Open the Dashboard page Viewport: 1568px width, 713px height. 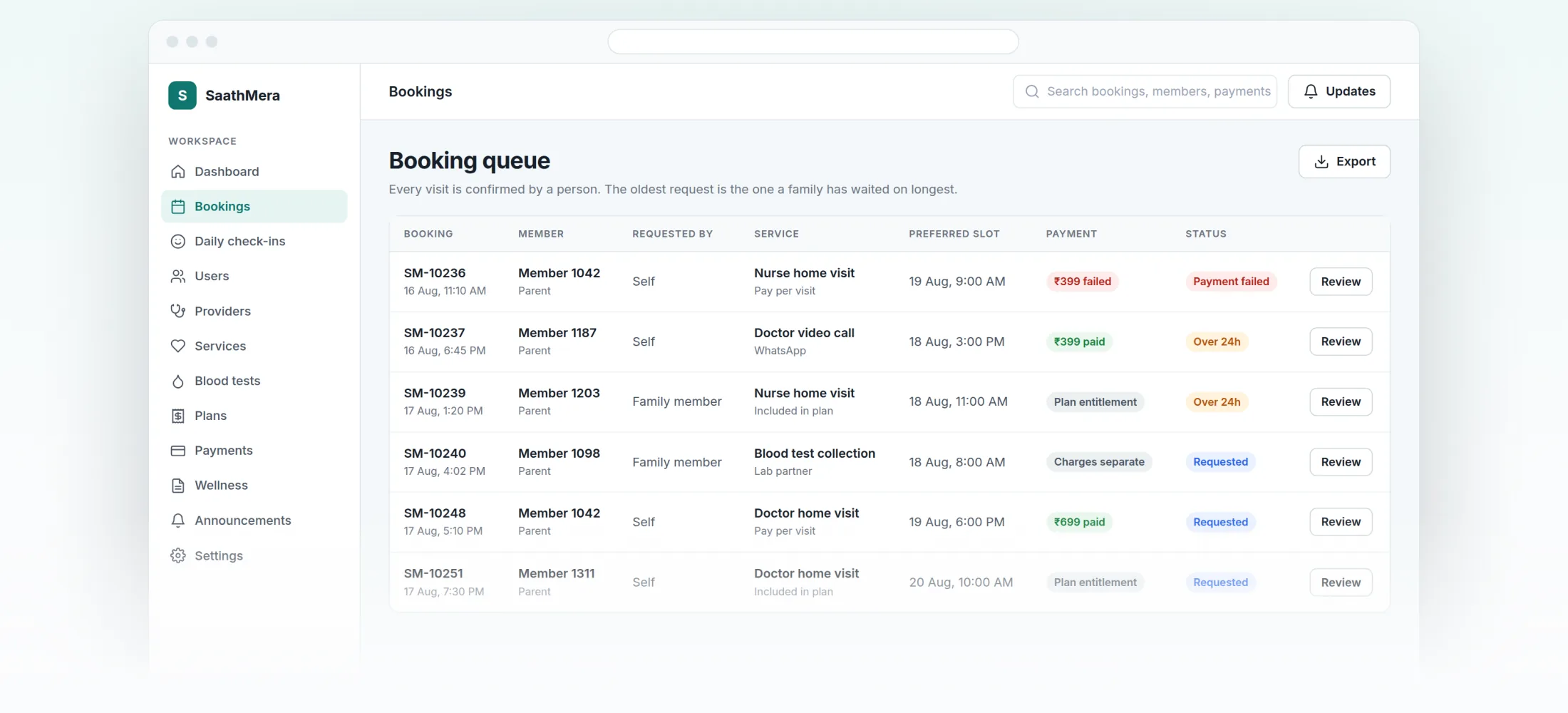[254, 172]
